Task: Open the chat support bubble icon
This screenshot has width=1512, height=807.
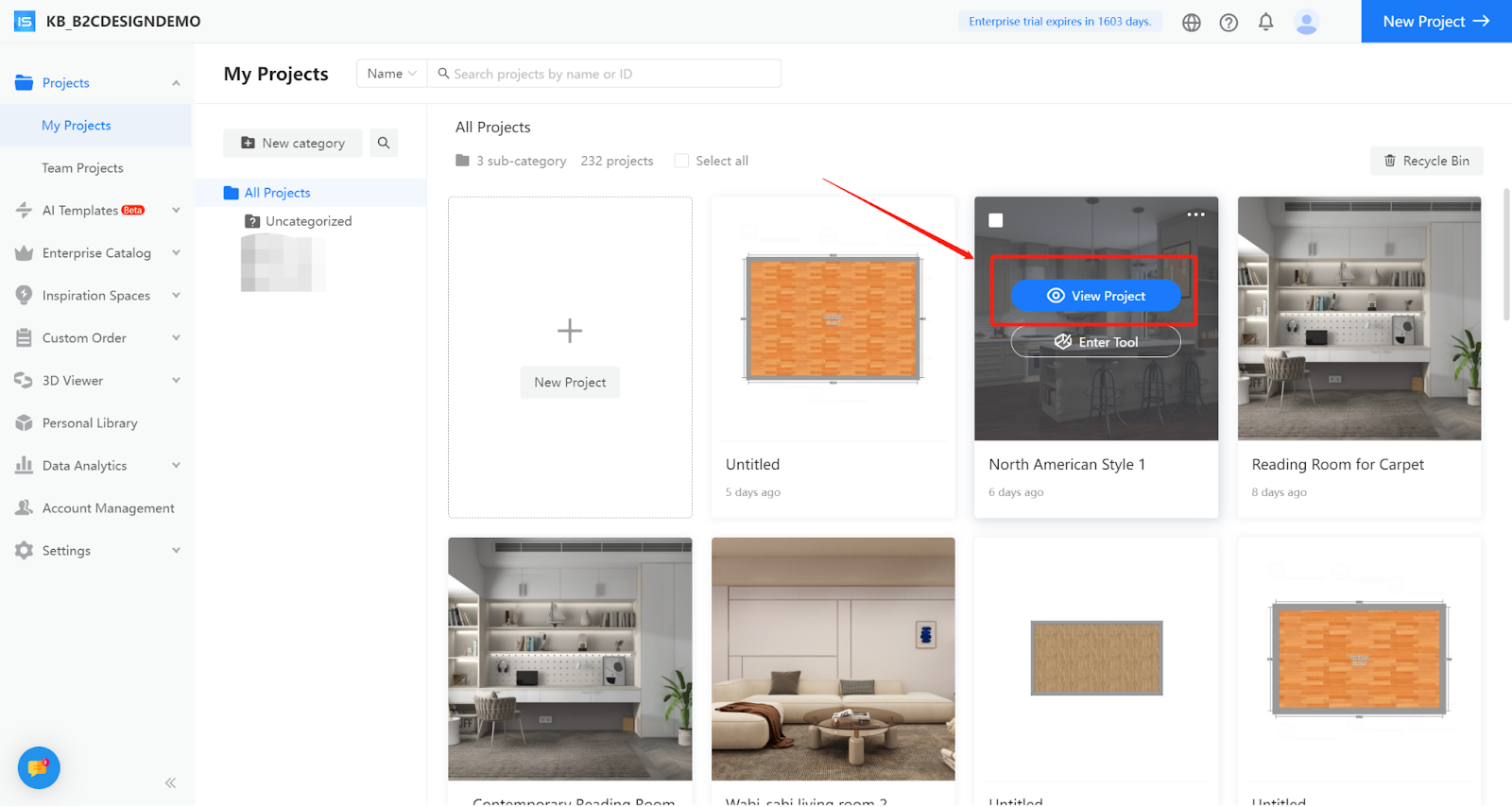Action: coord(39,767)
